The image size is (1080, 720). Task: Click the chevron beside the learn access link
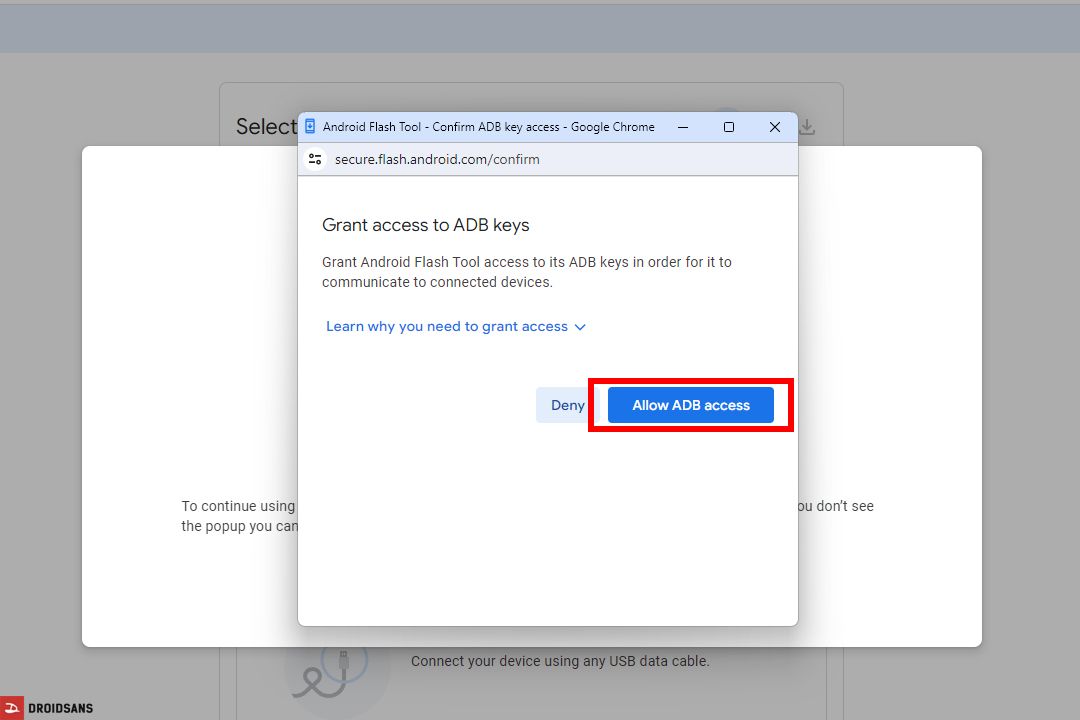(x=580, y=326)
